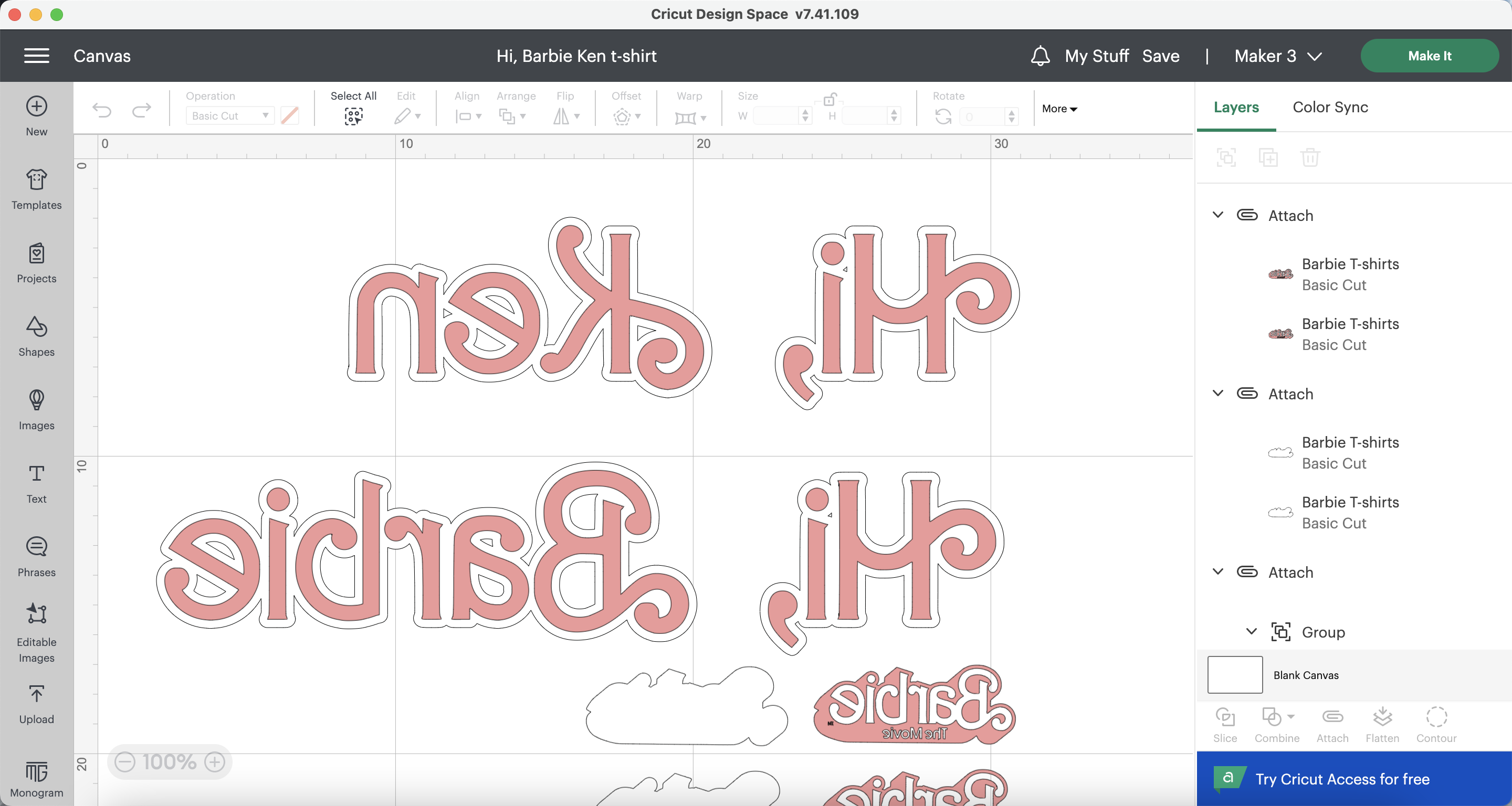The width and height of the screenshot is (1512, 806).
Task: Click the Make It button
Action: (x=1429, y=56)
